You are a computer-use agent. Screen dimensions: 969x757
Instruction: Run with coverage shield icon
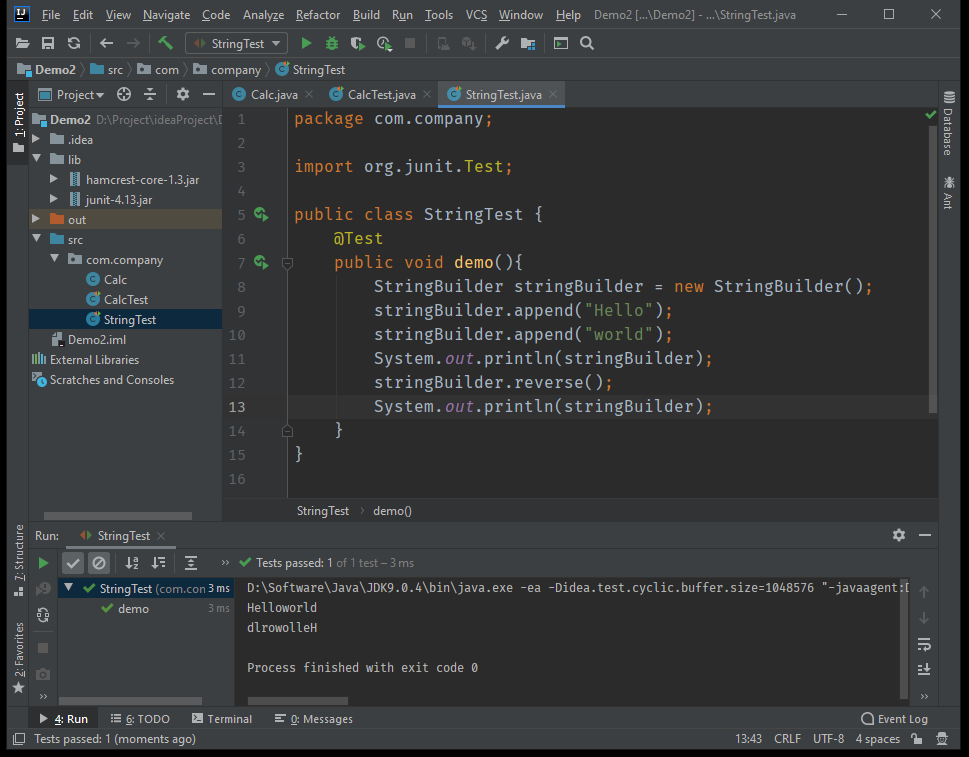[x=357, y=43]
